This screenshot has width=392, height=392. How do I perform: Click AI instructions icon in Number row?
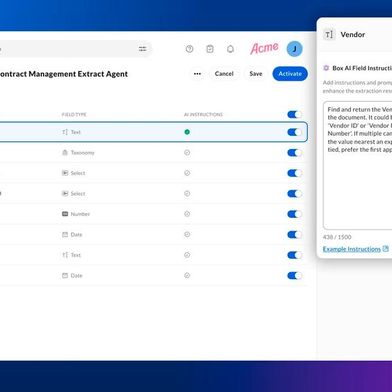point(187,214)
